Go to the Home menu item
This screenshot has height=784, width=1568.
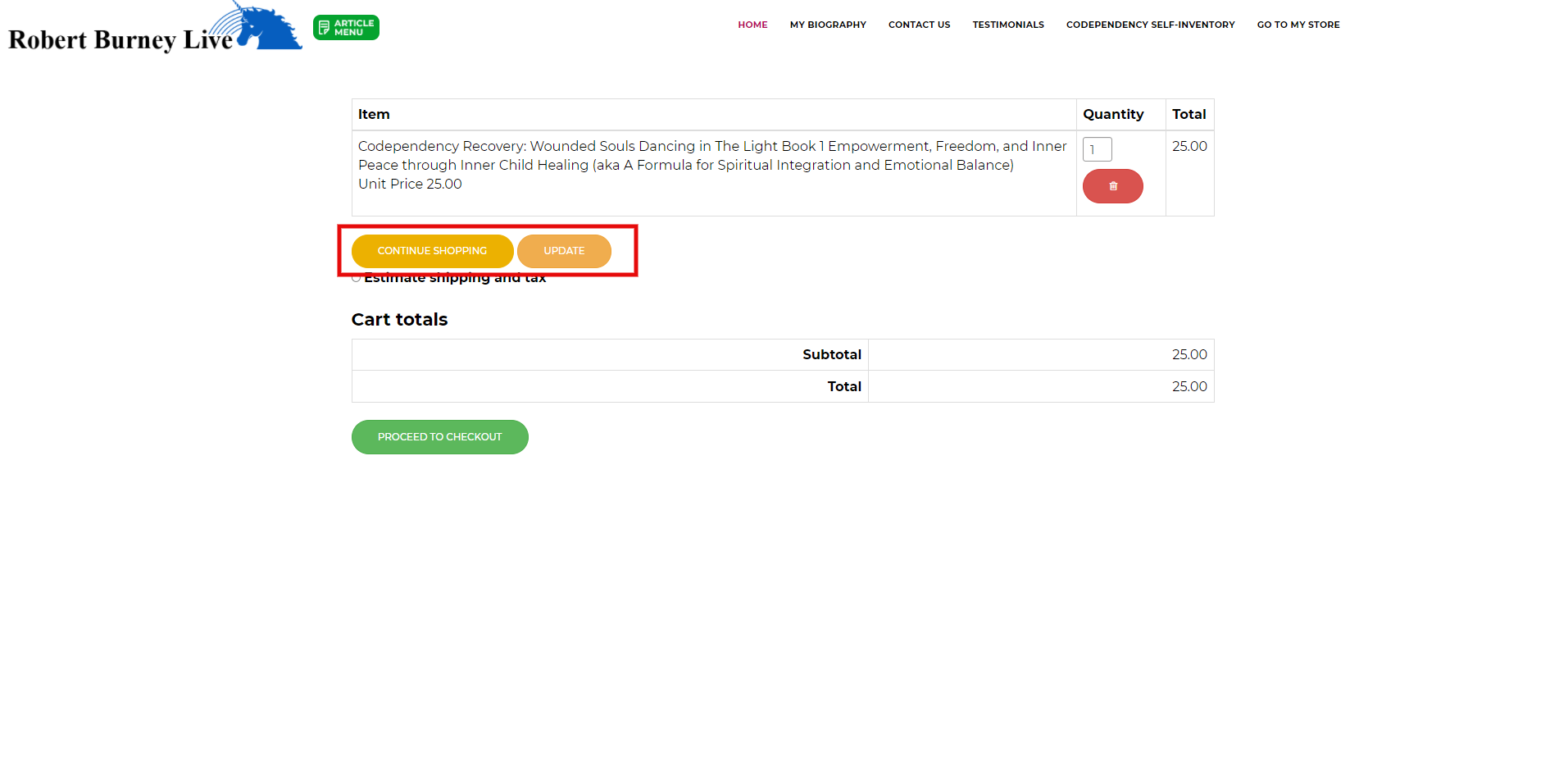[752, 25]
